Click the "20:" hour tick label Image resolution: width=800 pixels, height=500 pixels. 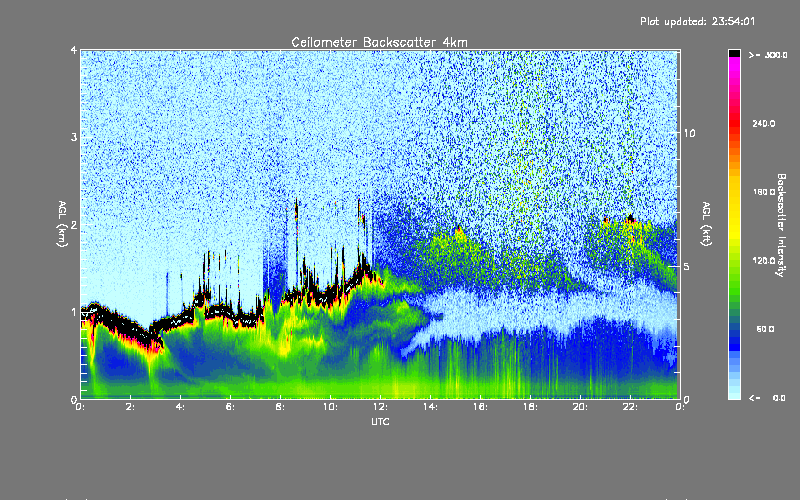click(x=580, y=407)
